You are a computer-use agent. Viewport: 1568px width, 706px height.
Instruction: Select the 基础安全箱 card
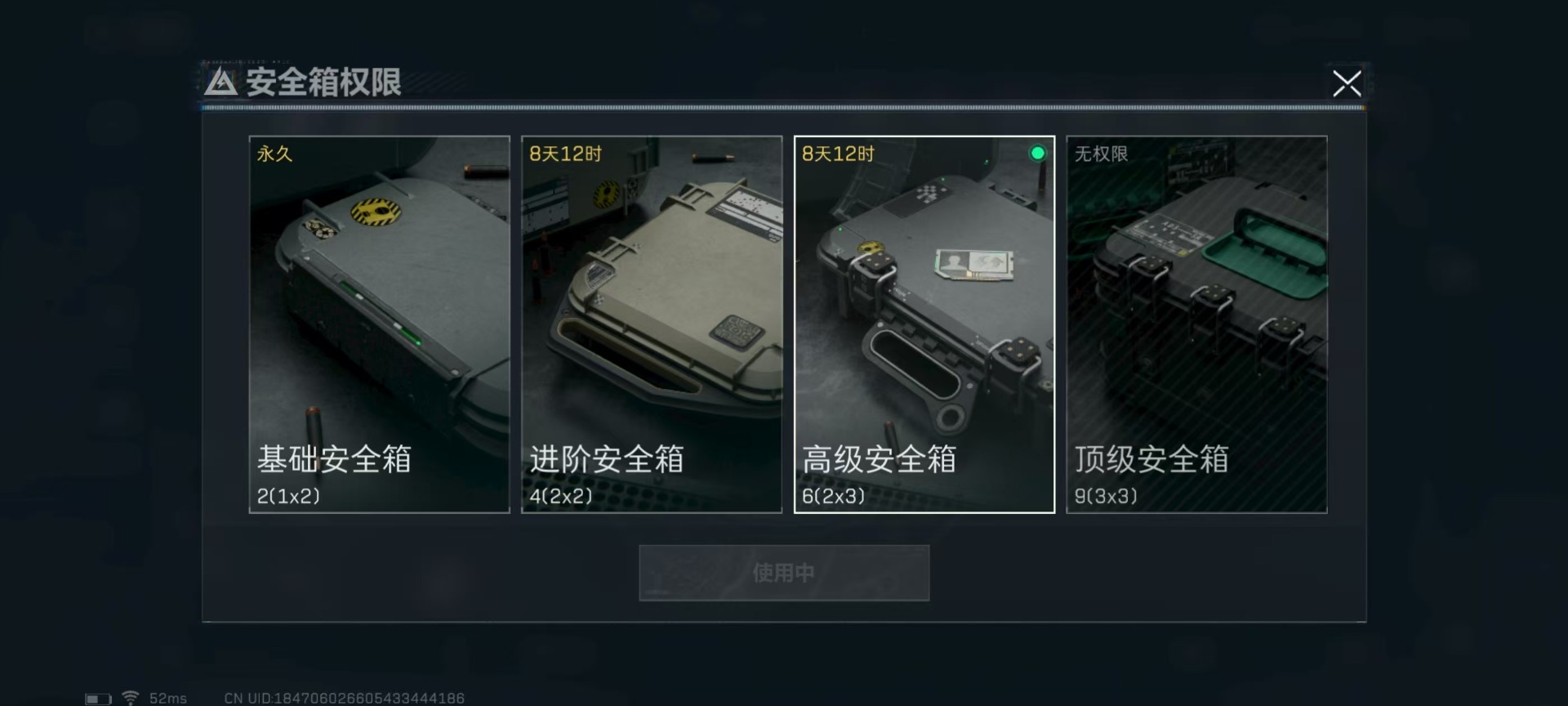pyautogui.click(x=380, y=324)
